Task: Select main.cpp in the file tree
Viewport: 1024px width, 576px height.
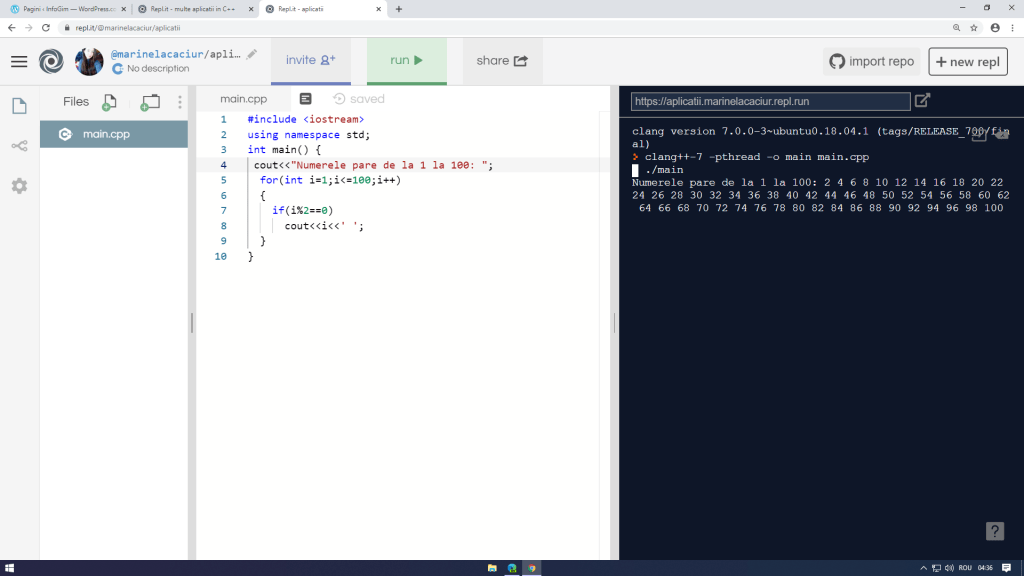Action: pyautogui.click(x=106, y=134)
